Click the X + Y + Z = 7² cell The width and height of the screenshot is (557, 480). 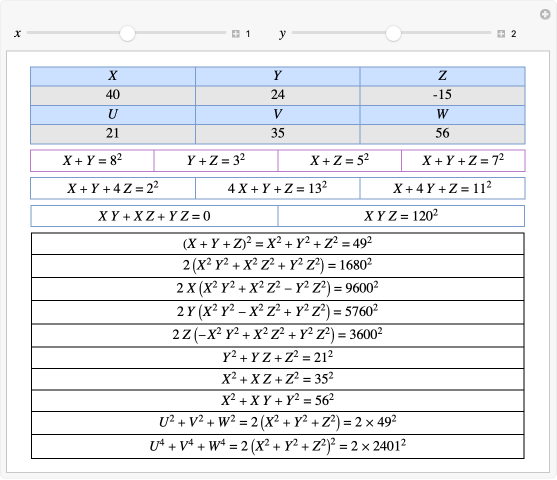point(463,161)
